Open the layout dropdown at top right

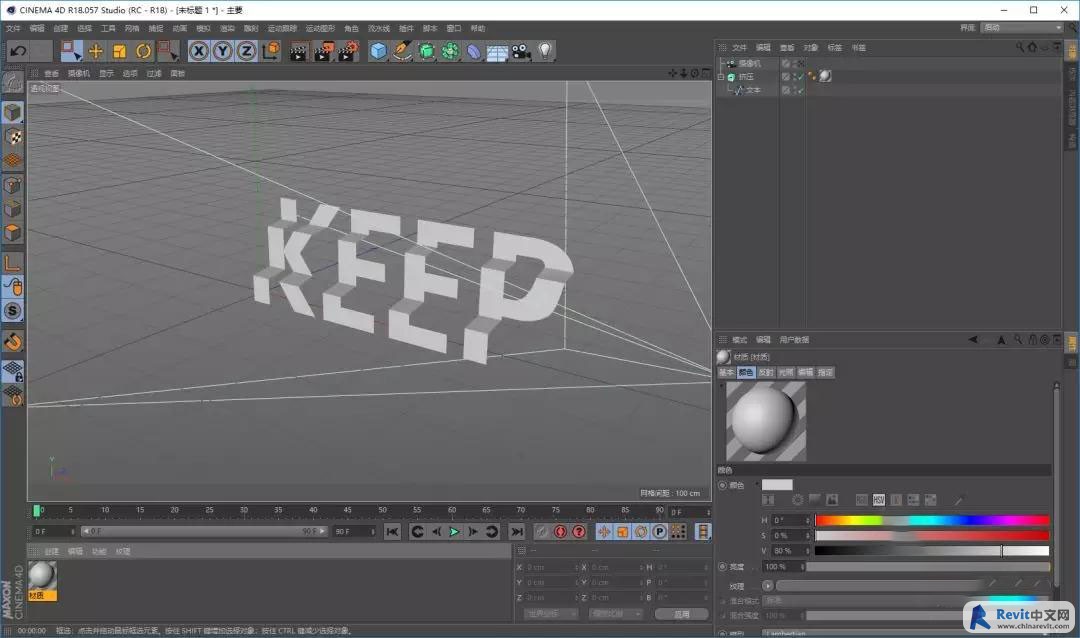1022,28
